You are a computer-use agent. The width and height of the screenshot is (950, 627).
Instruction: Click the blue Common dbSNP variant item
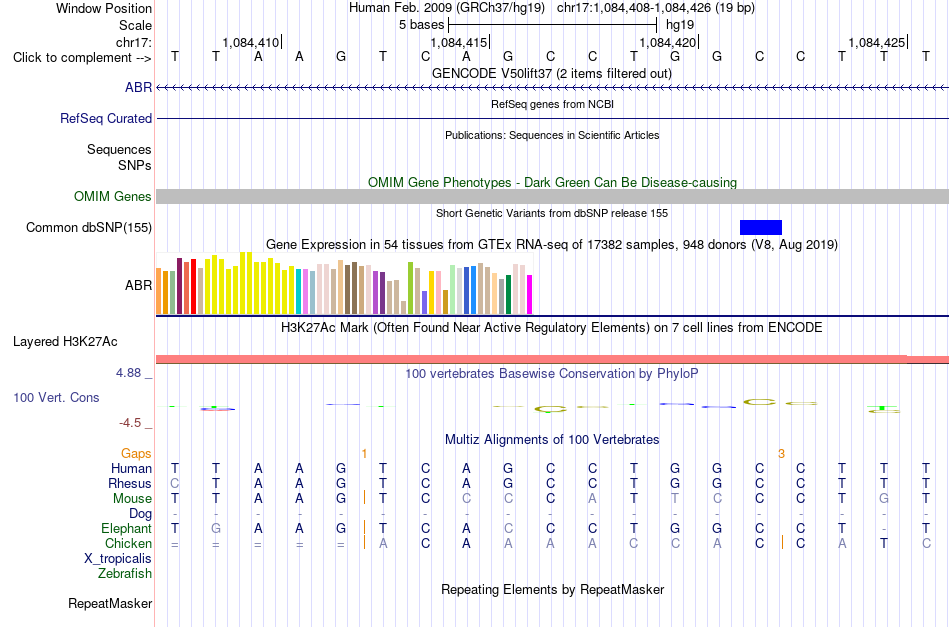tap(760, 227)
